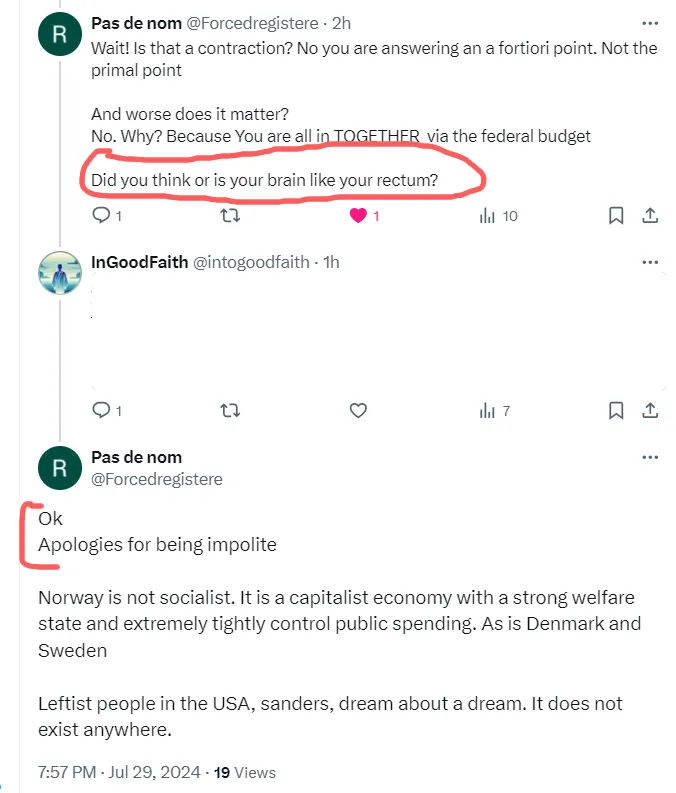Open more options on InGoodFaith tweet
This screenshot has height=793, width=676.
650,262
